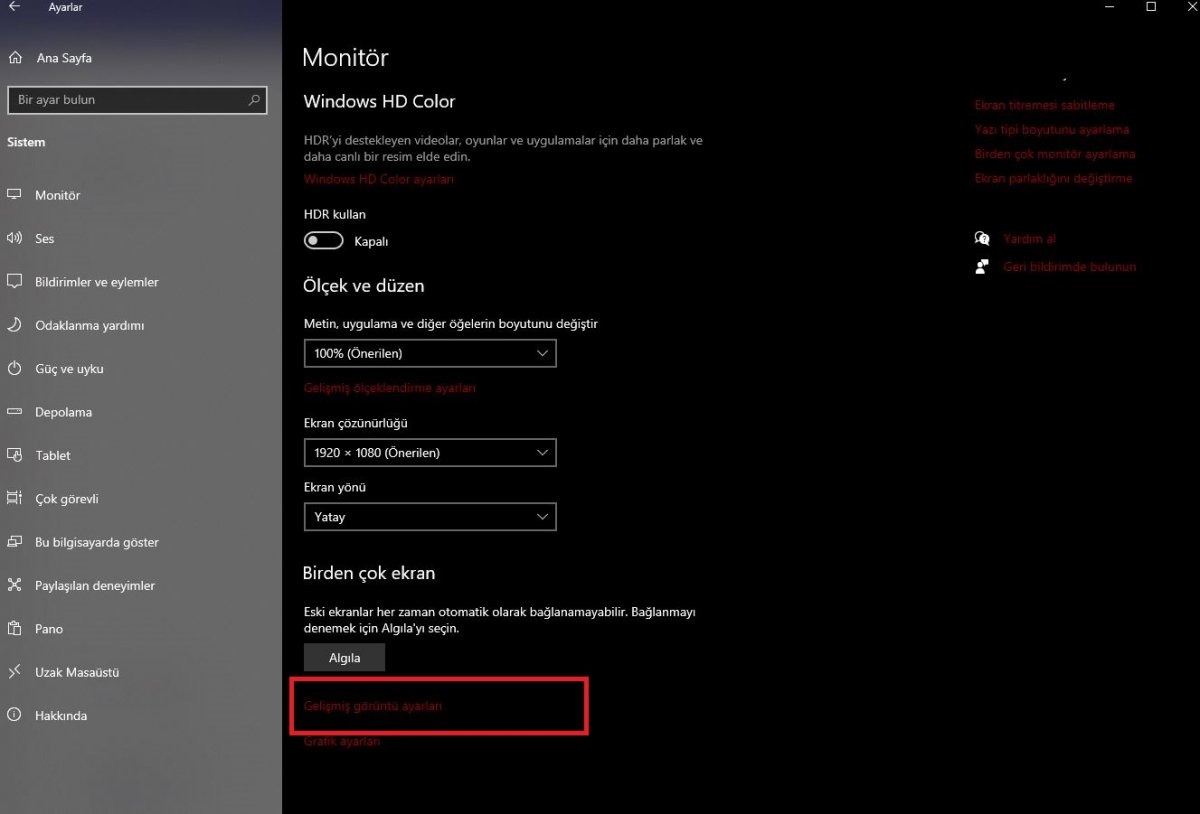Click the Yardım al help icon

pos(982,239)
